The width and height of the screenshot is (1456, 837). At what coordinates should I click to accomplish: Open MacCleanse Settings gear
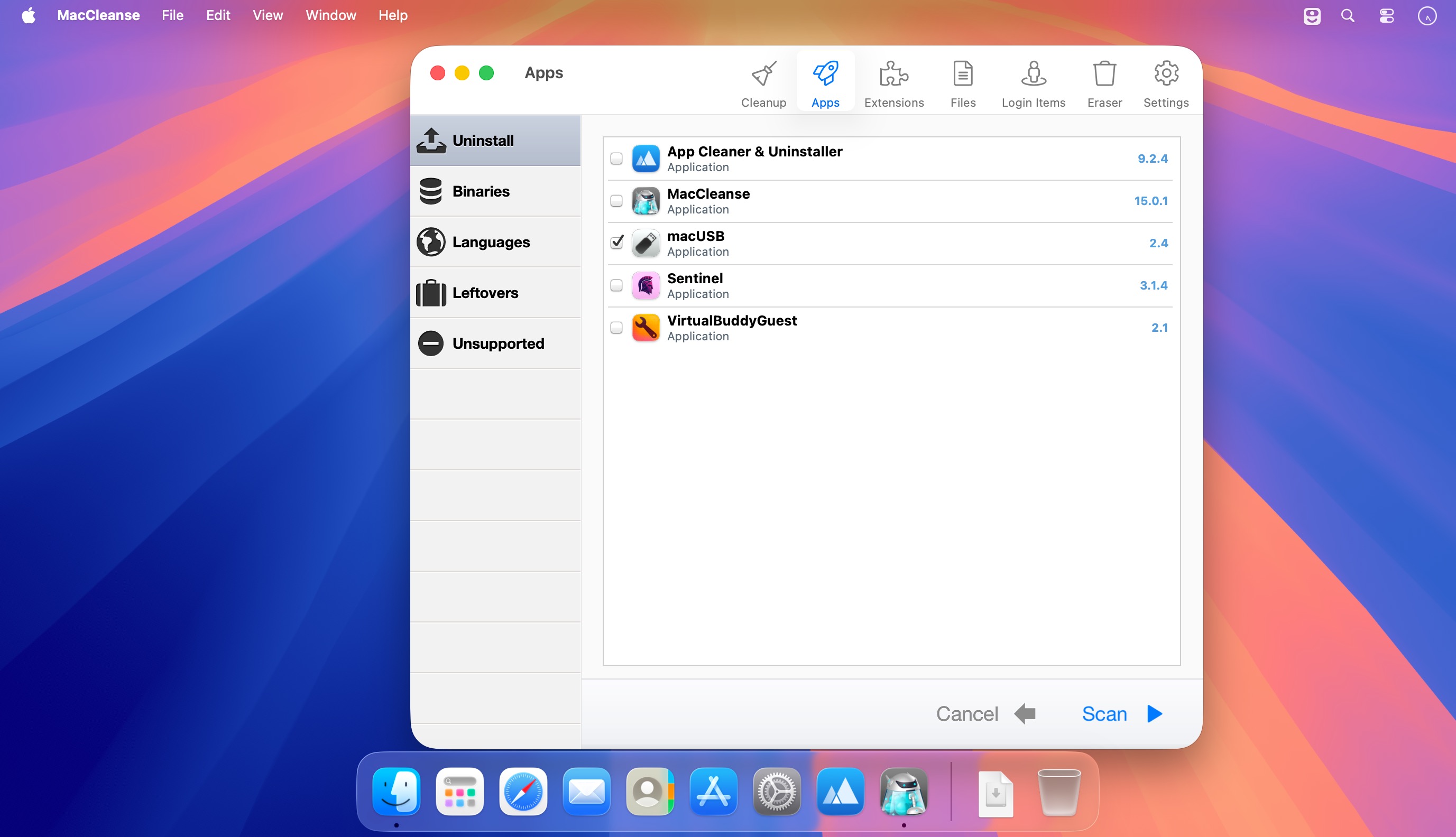click(1166, 84)
